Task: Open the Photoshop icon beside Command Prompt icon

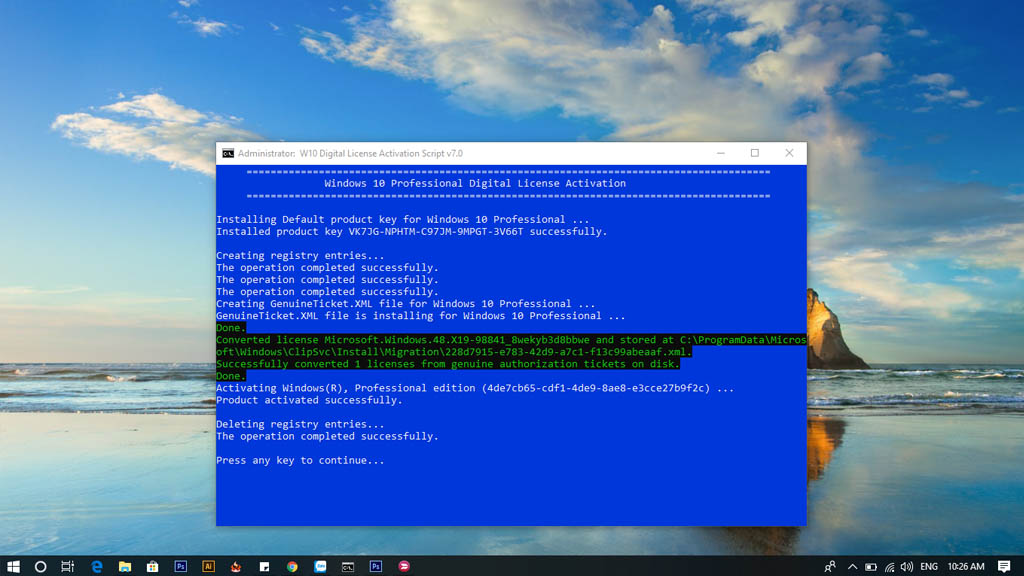Action: (376, 566)
